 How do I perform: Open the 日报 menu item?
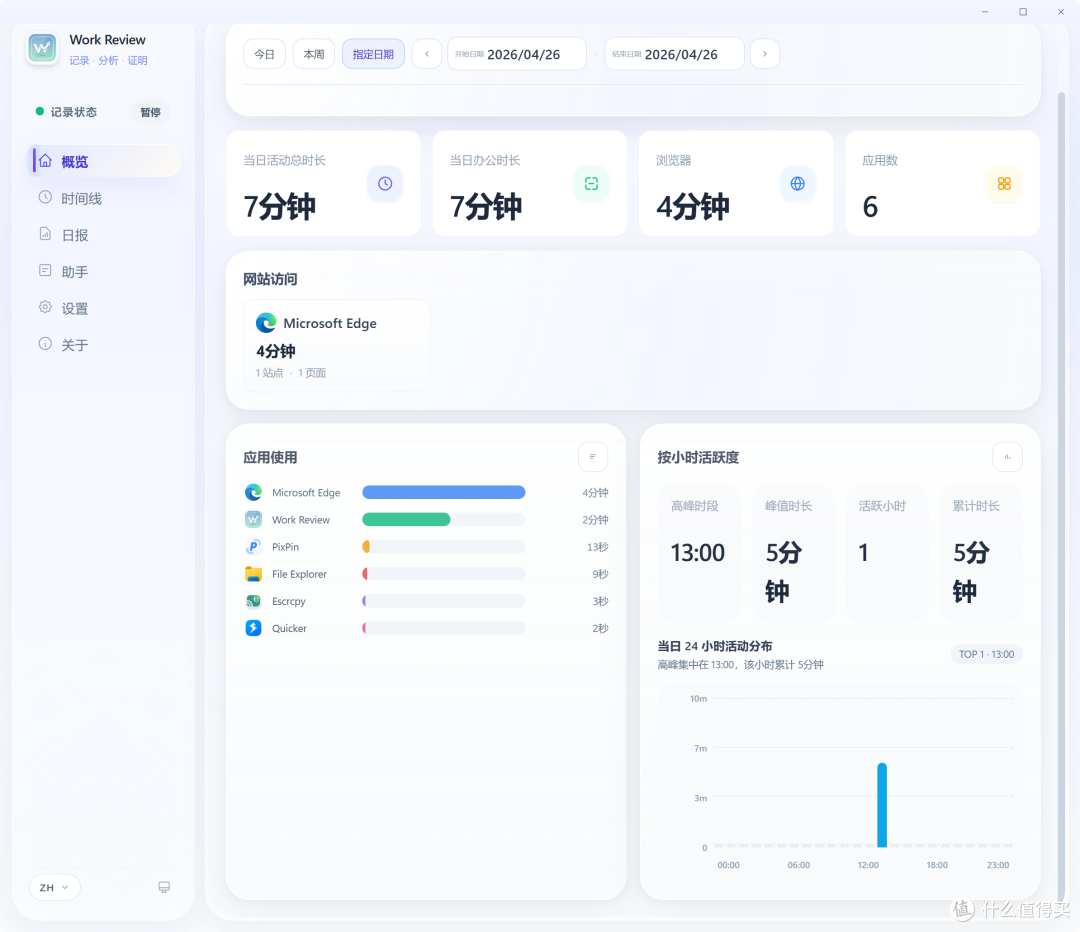[105, 234]
